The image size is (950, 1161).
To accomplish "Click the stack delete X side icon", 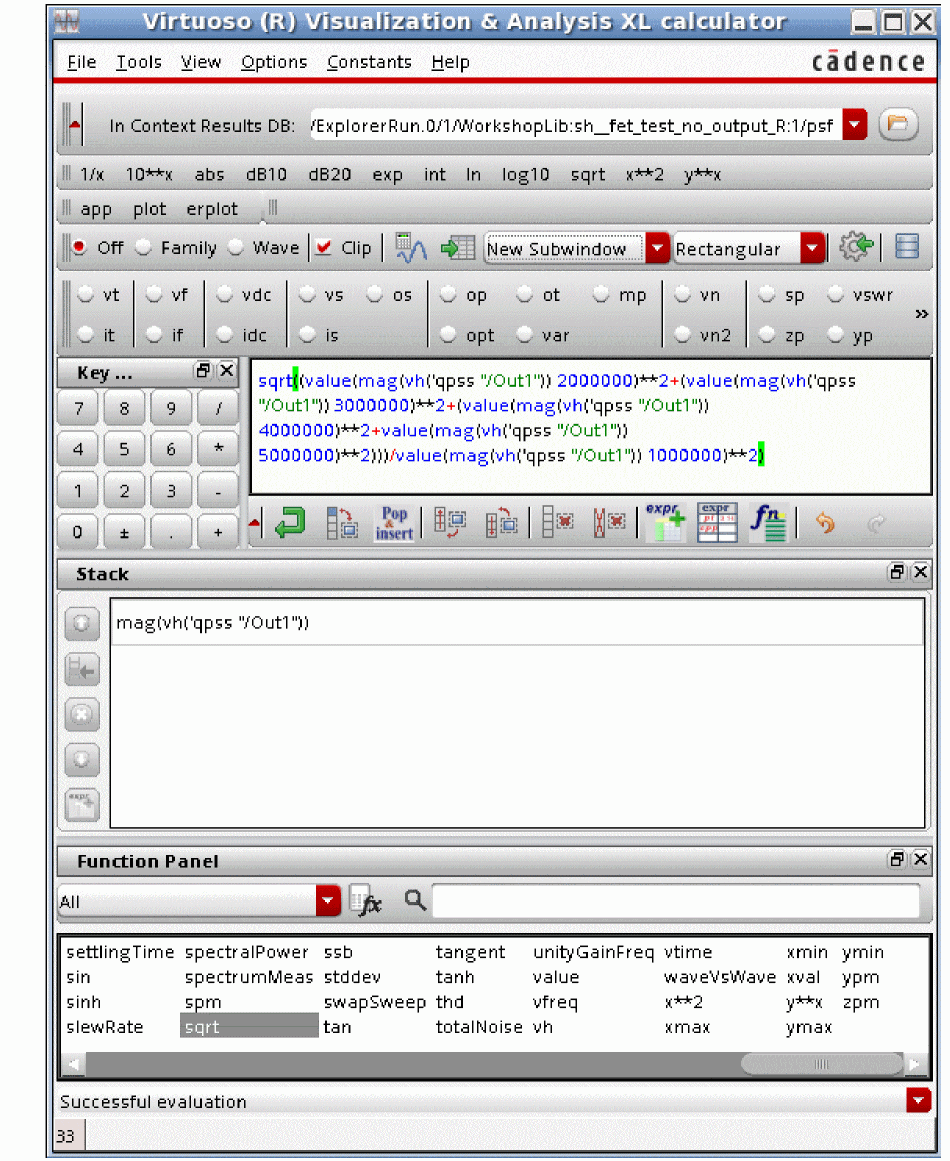I will click(81, 715).
